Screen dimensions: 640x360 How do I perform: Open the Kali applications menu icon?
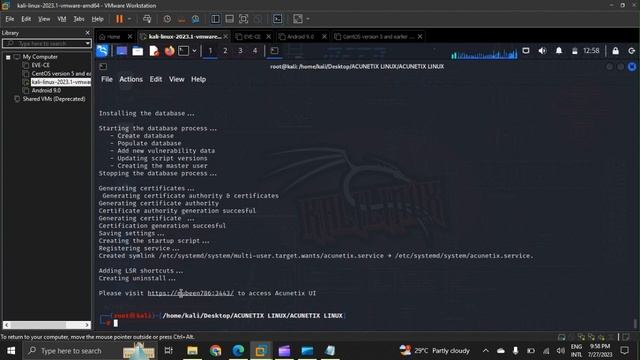102,51
